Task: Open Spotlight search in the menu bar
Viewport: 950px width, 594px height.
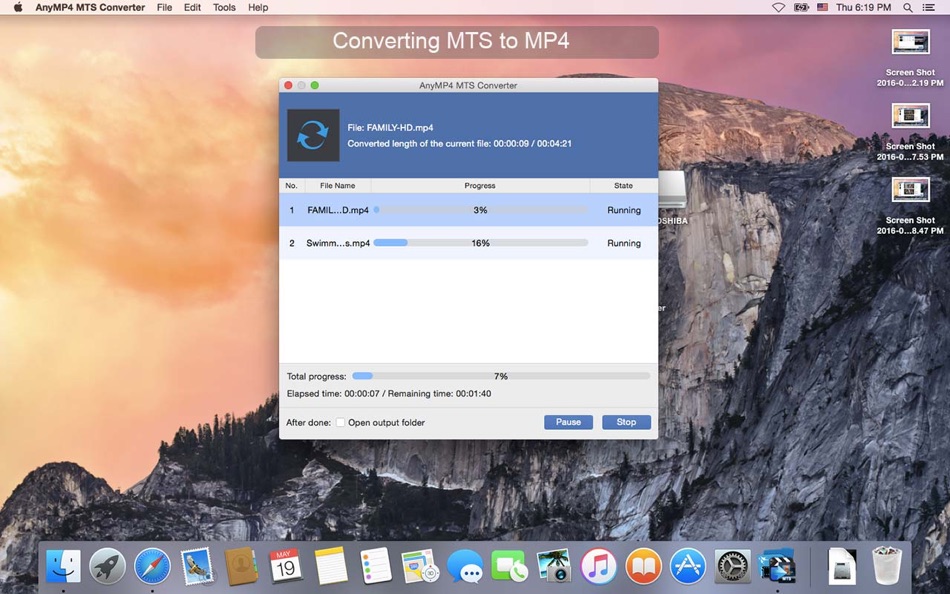Action: coord(905,7)
